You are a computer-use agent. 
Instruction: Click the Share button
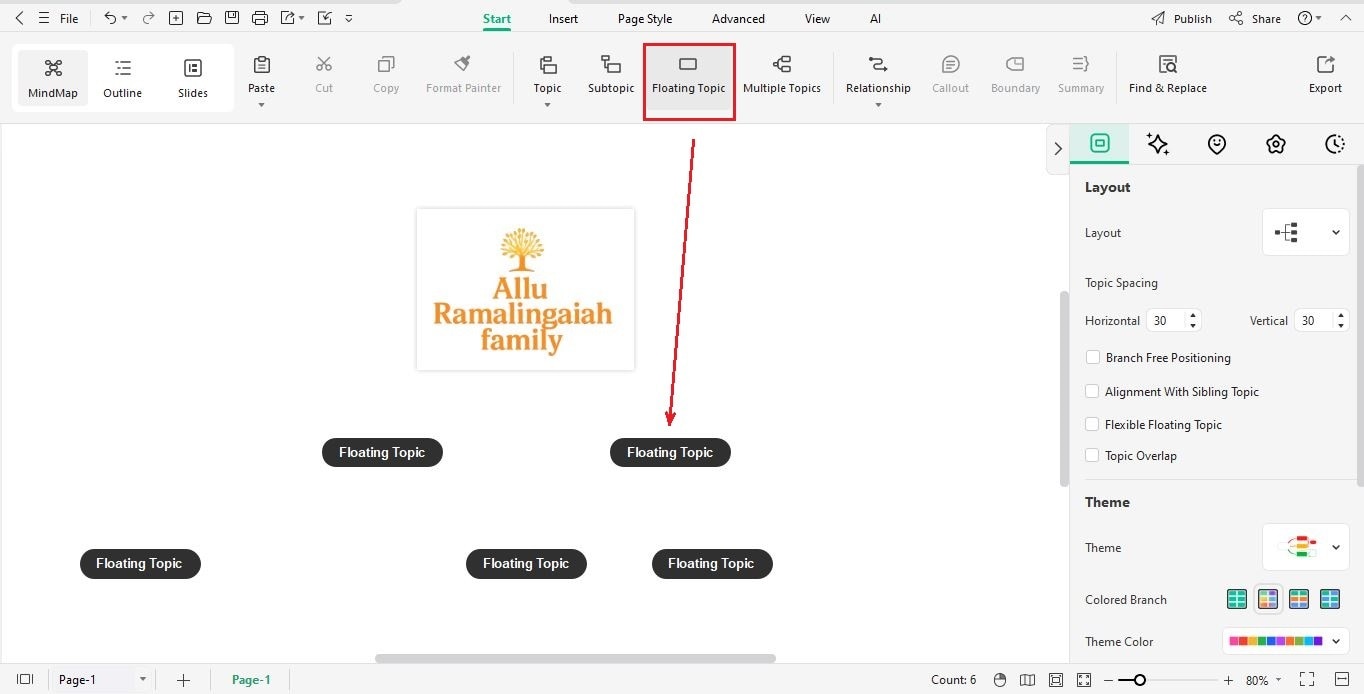(1255, 18)
